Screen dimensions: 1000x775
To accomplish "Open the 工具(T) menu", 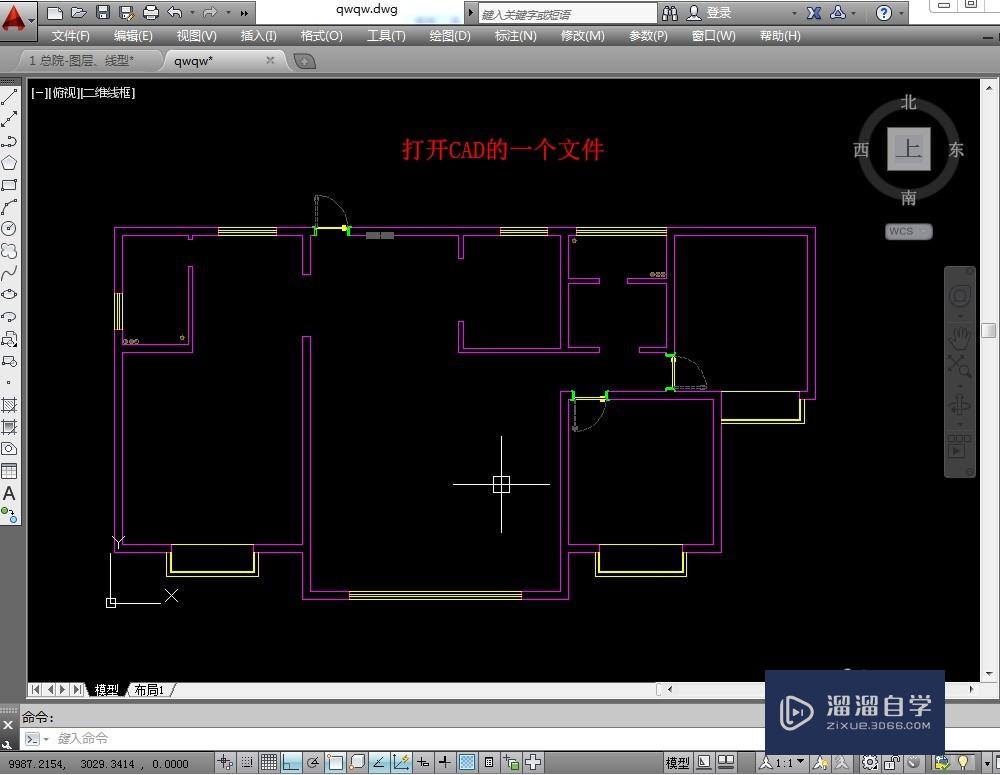I will coord(385,35).
